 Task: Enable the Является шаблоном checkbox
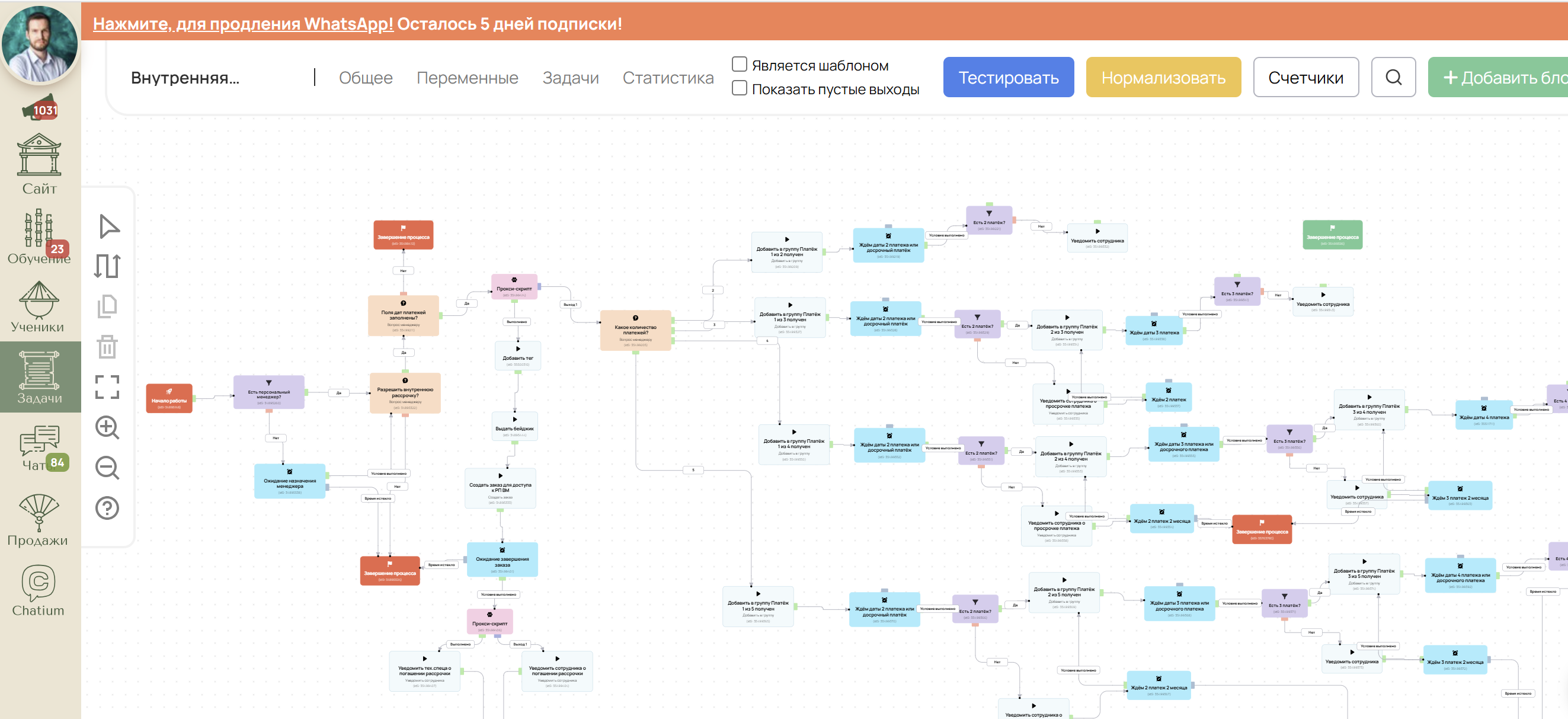(x=739, y=64)
